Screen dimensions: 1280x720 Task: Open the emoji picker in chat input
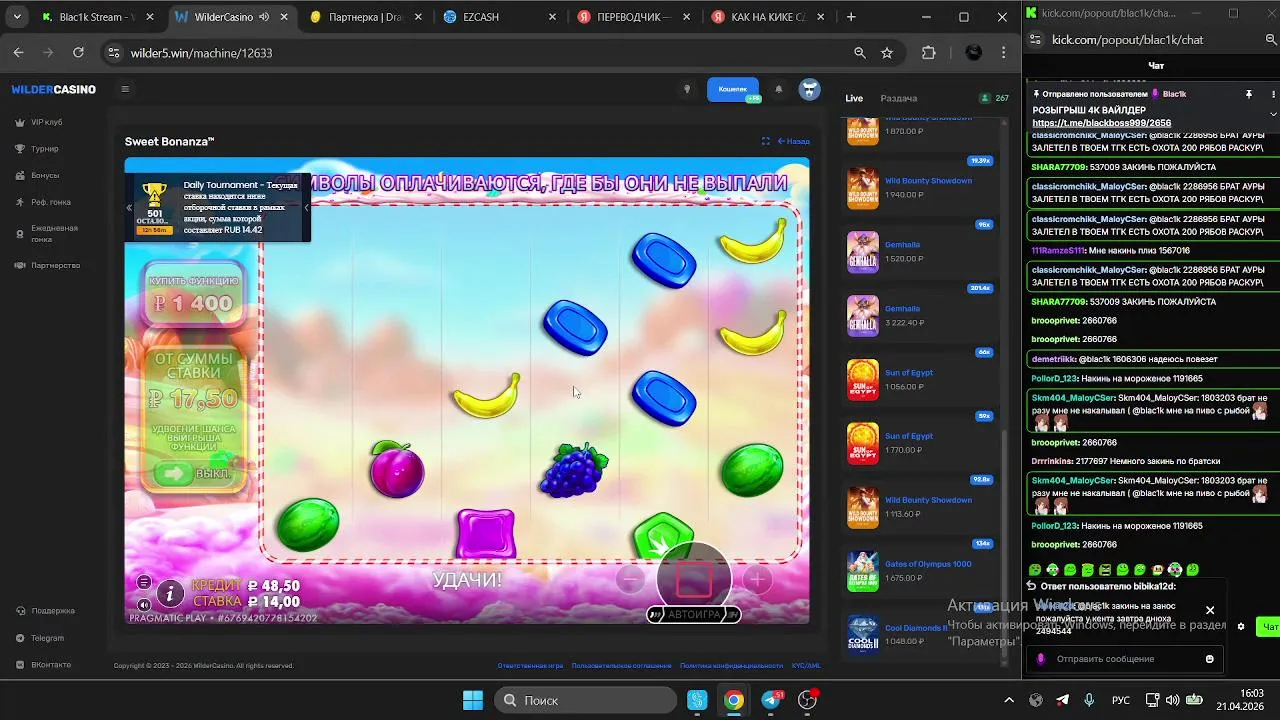tap(1210, 659)
